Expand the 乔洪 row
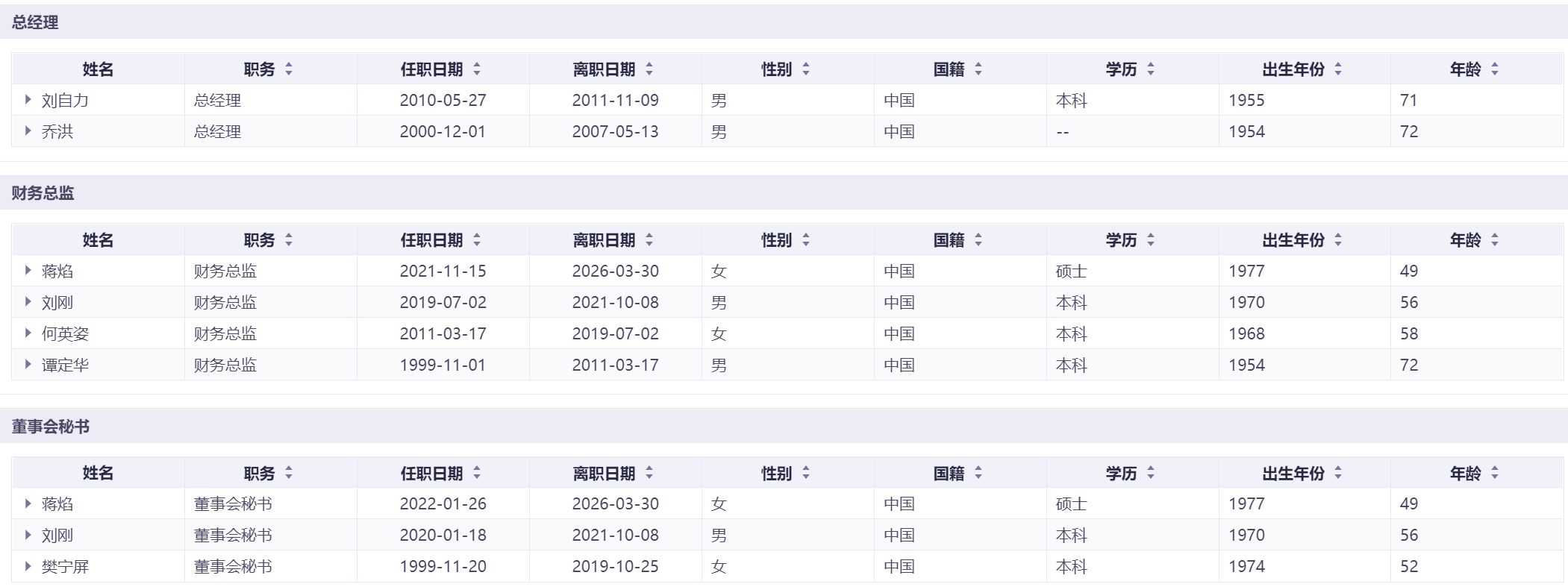1568x587 pixels. click(28, 131)
